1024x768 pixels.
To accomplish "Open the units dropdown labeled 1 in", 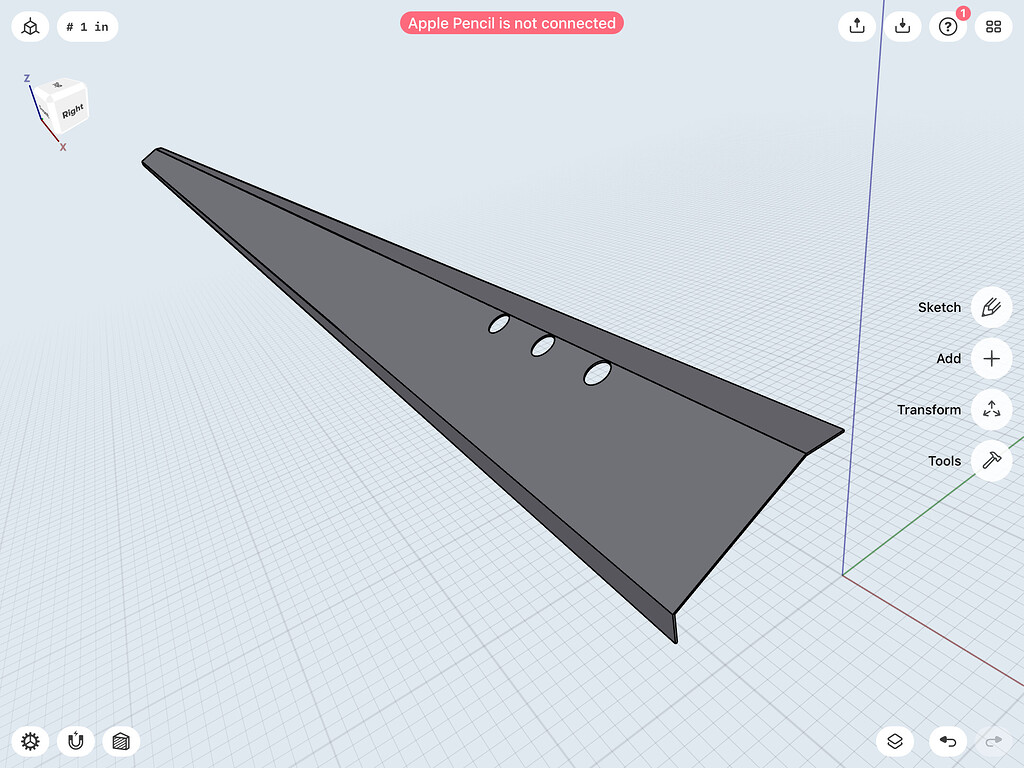I will [x=88, y=26].
